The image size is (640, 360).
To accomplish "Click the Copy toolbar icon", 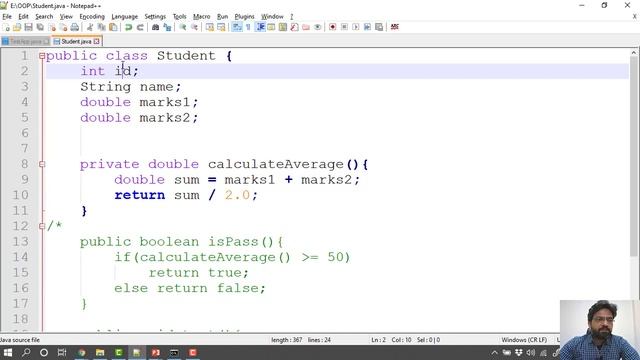I will (x=102, y=27).
